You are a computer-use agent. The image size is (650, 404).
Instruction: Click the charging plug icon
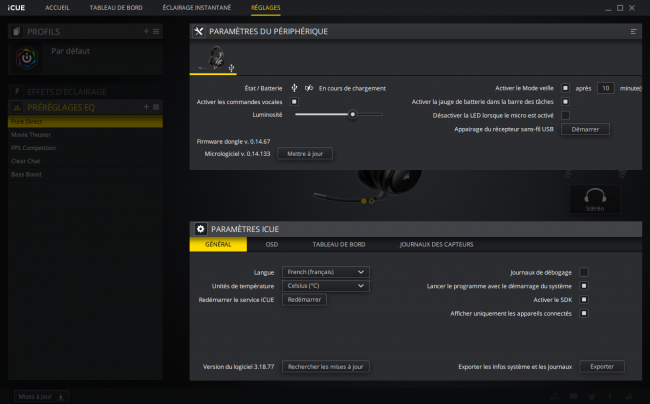coord(309,88)
